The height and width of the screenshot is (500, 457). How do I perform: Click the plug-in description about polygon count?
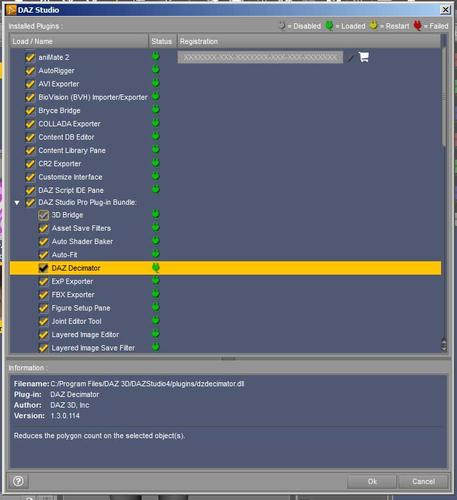pyautogui.click(x=99, y=436)
